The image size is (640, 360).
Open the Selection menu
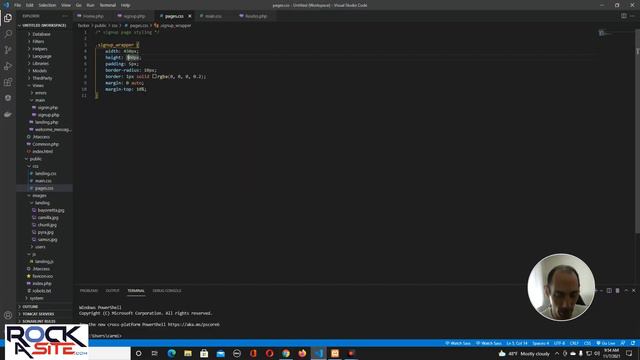tap(47, 5)
